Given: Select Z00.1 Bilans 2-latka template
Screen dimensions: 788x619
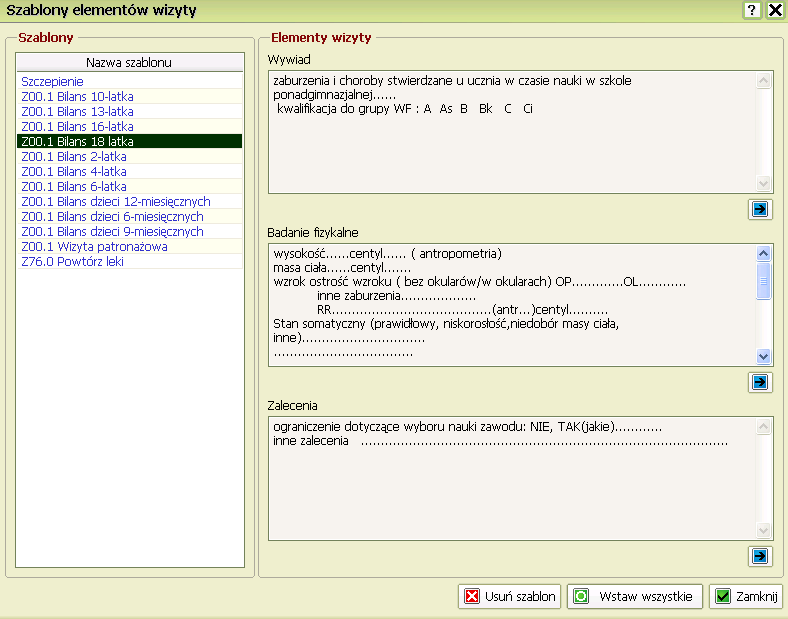Looking at the screenshot, I should tap(130, 156).
